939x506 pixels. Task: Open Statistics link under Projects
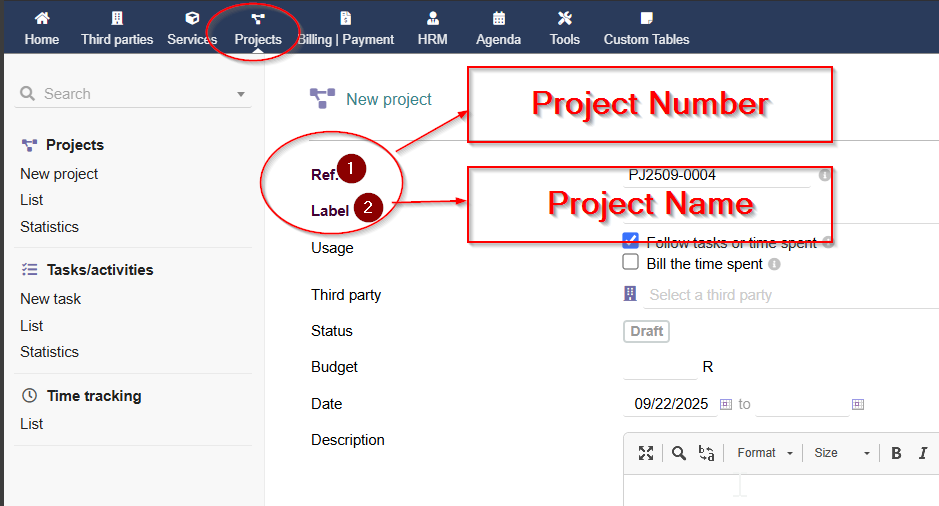pyautogui.click(x=49, y=227)
